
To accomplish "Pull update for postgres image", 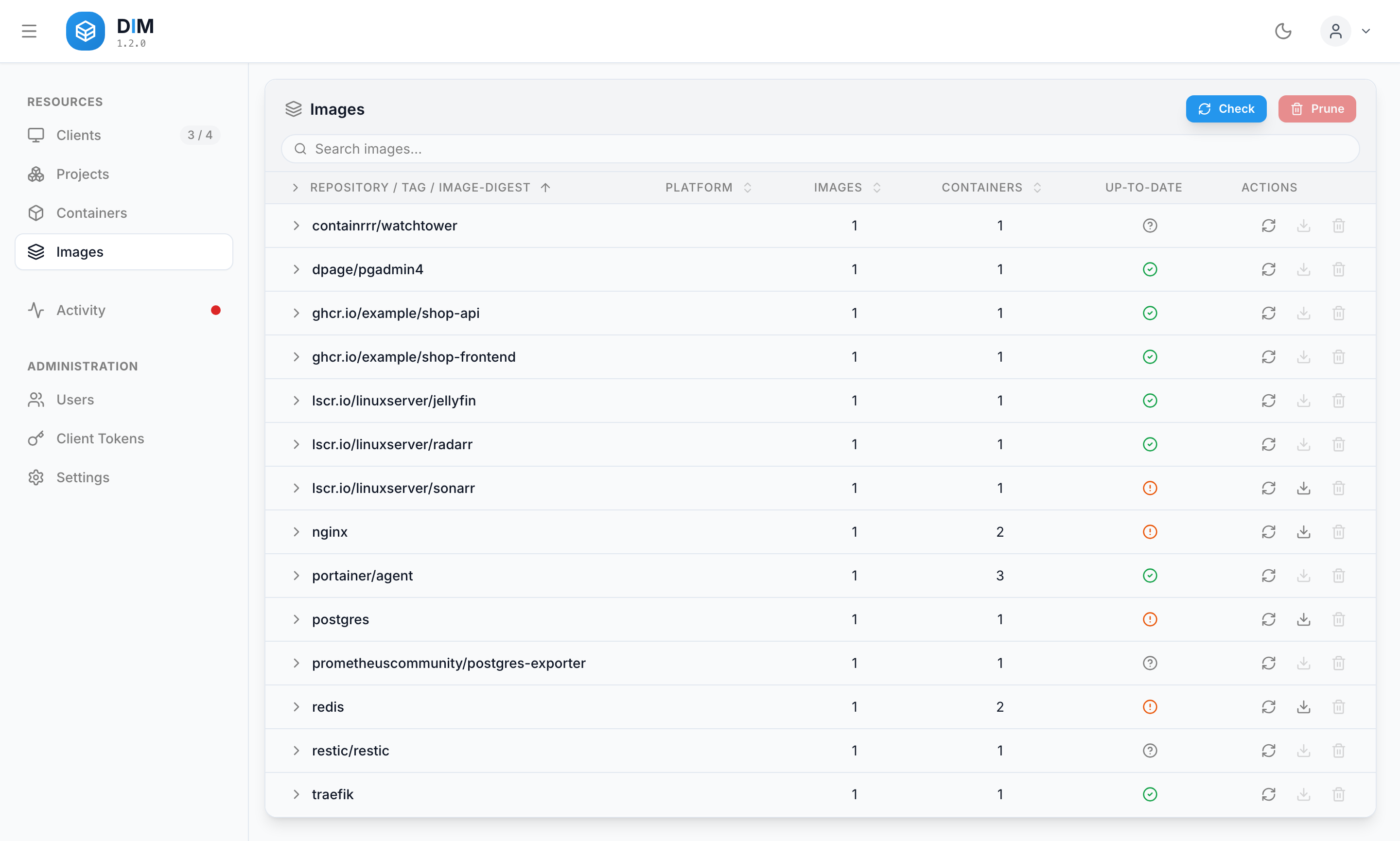I will pyautogui.click(x=1304, y=619).
